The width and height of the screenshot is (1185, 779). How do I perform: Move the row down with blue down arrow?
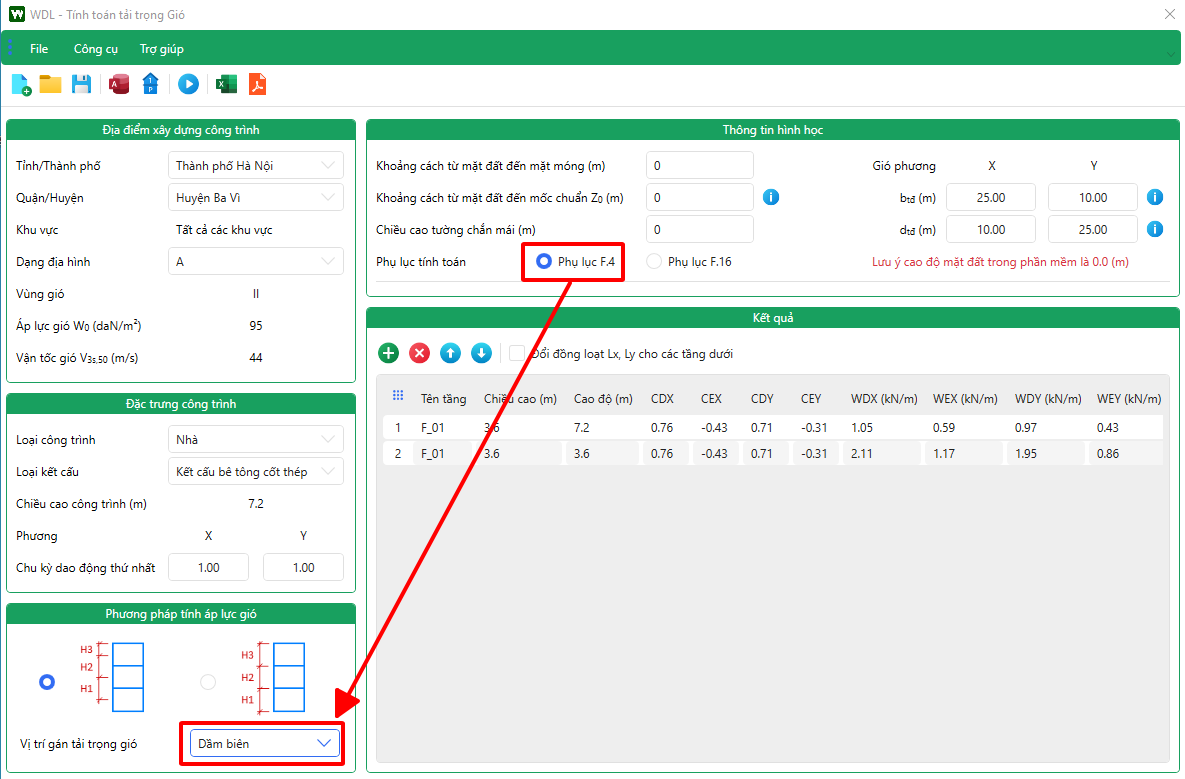pyautogui.click(x=481, y=353)
